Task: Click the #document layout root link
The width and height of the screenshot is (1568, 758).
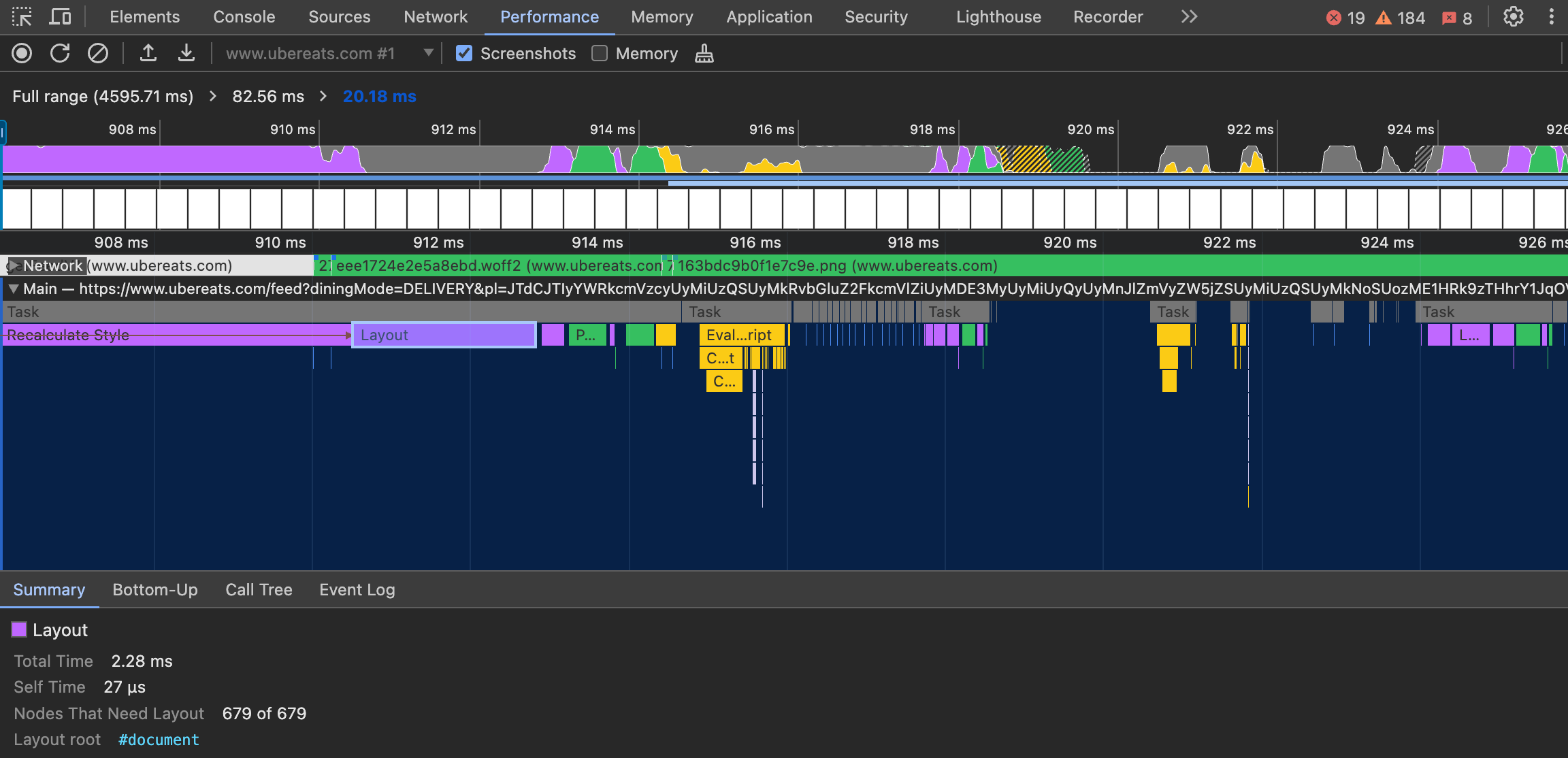Action: (159, 739)
